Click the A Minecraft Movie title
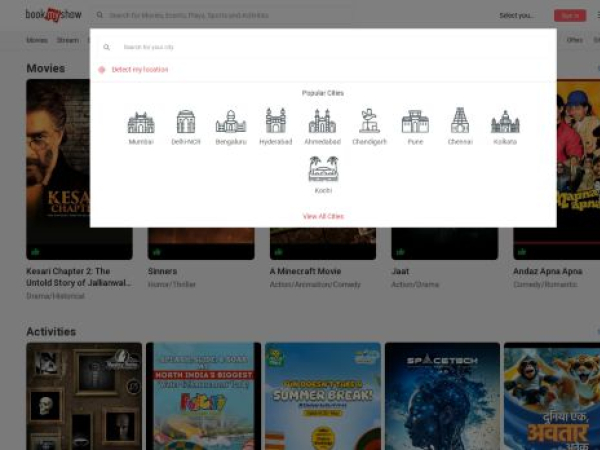600x450 pixels. 305,271
